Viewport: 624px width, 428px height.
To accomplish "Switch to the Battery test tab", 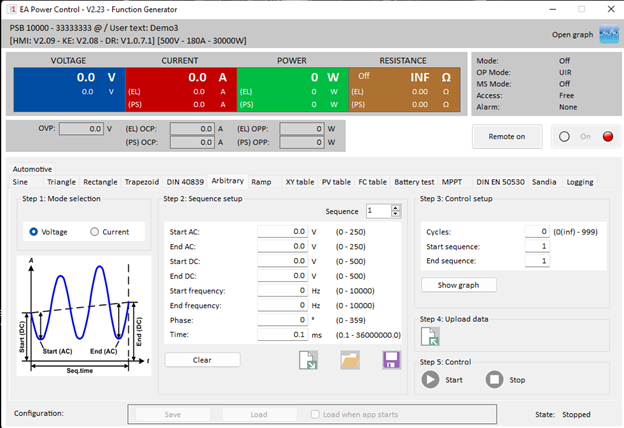I will click(x=414, y=182).
